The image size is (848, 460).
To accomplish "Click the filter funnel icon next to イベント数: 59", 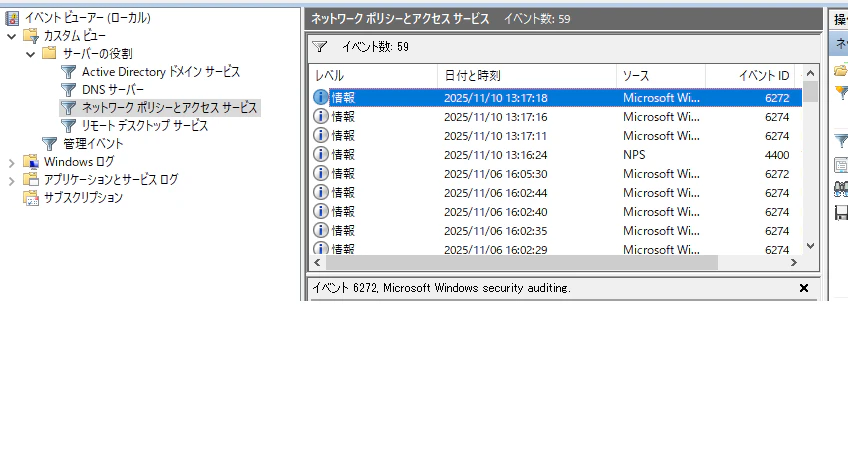I will pos(320,47).
